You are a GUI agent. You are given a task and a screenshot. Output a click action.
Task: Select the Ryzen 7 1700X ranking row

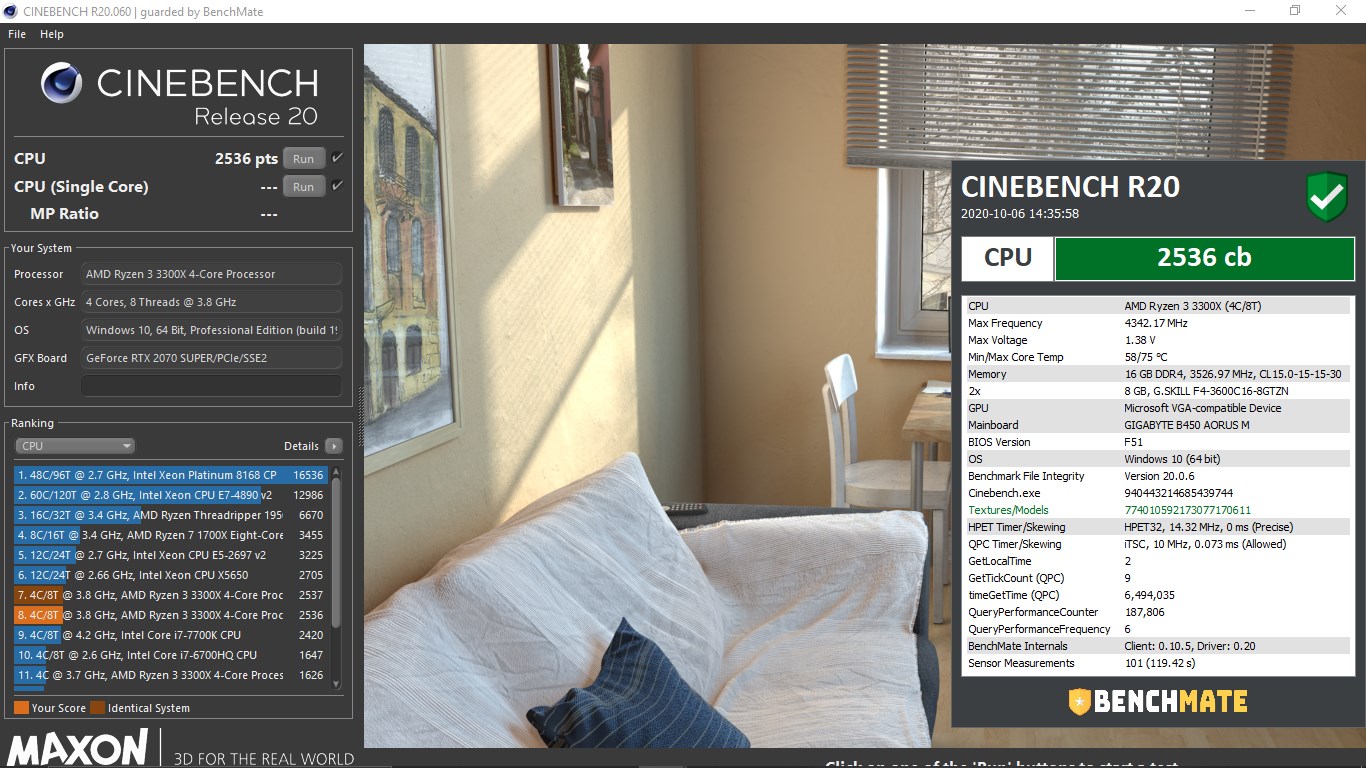[x=172, y=535]
